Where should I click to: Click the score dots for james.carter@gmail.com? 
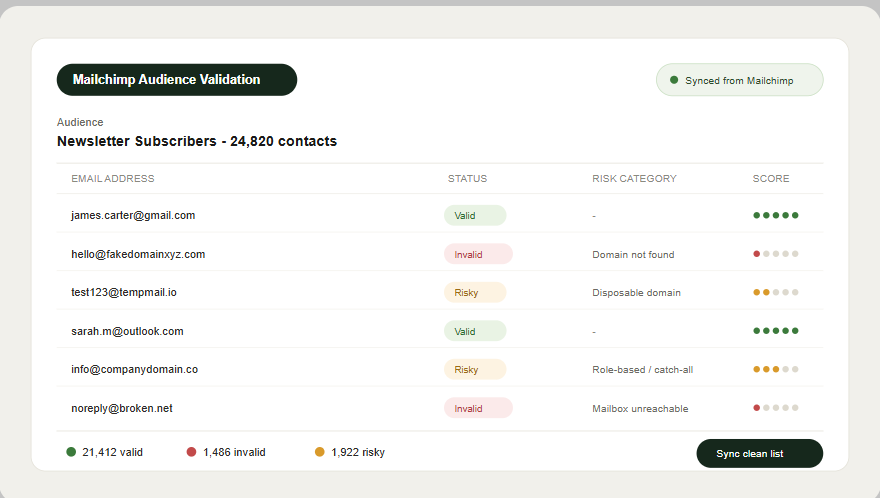(776, 215)
